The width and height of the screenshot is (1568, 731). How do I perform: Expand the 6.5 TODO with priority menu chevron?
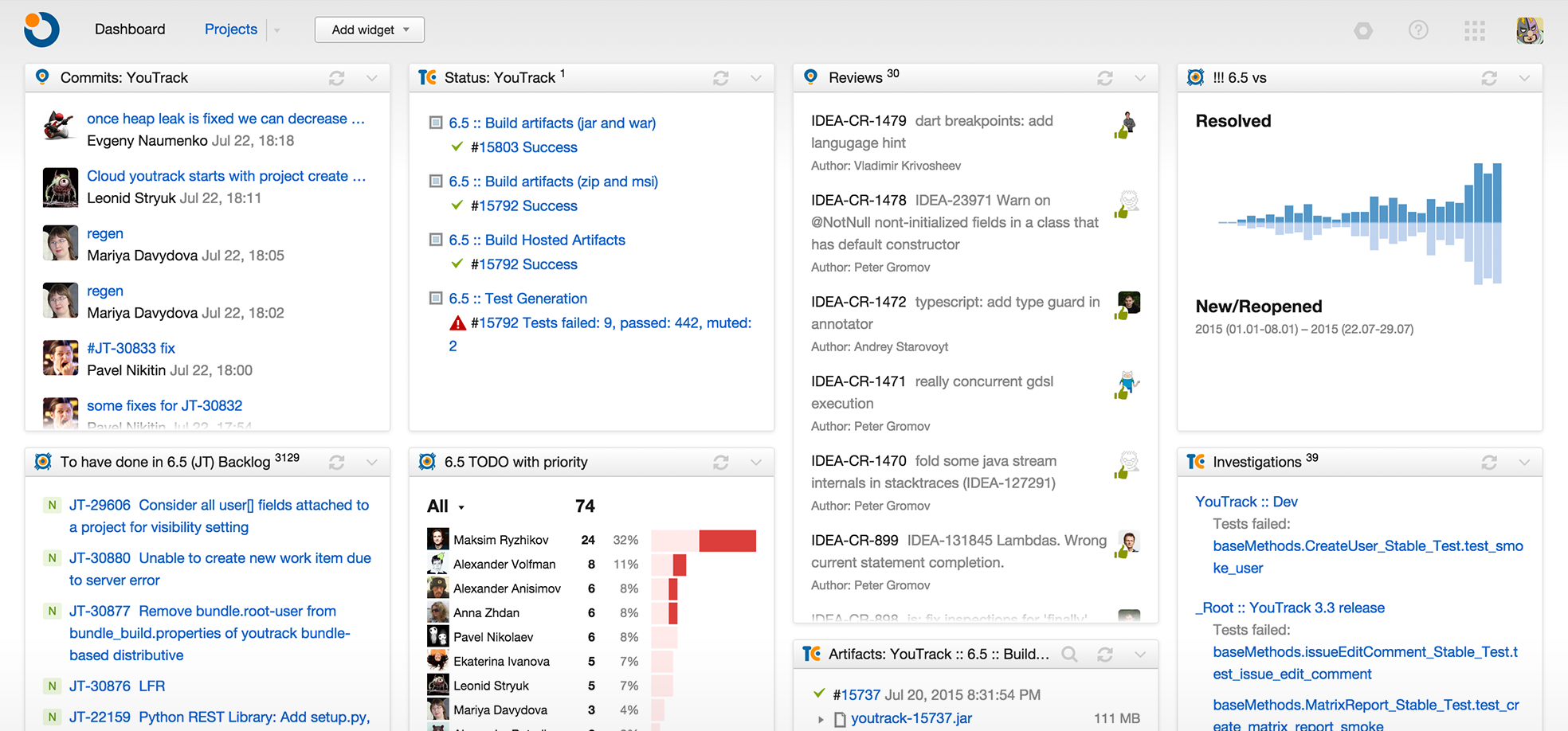coord(756,463)
